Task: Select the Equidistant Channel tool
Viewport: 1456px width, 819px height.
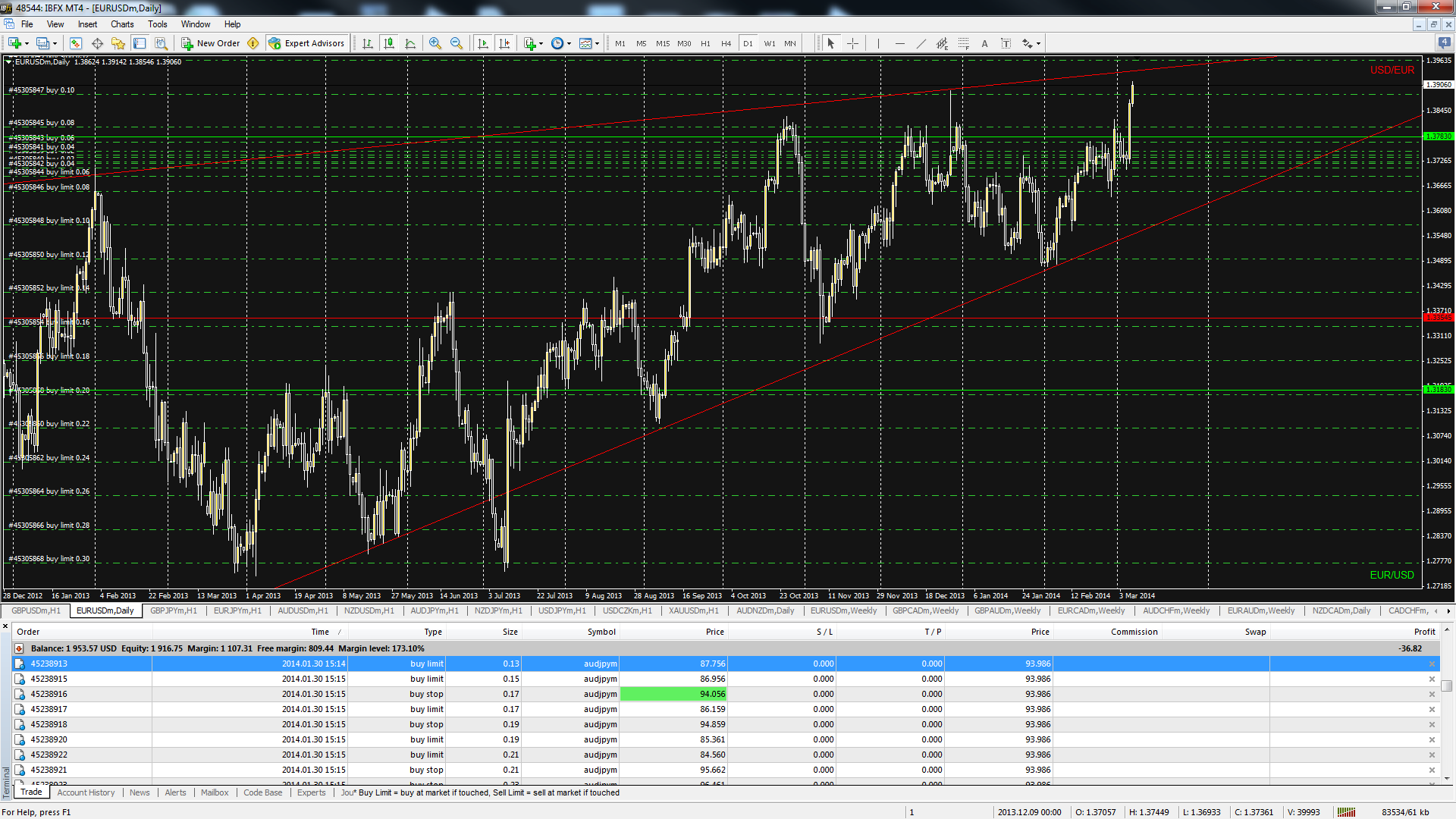Action: click(x=942, y=43)
